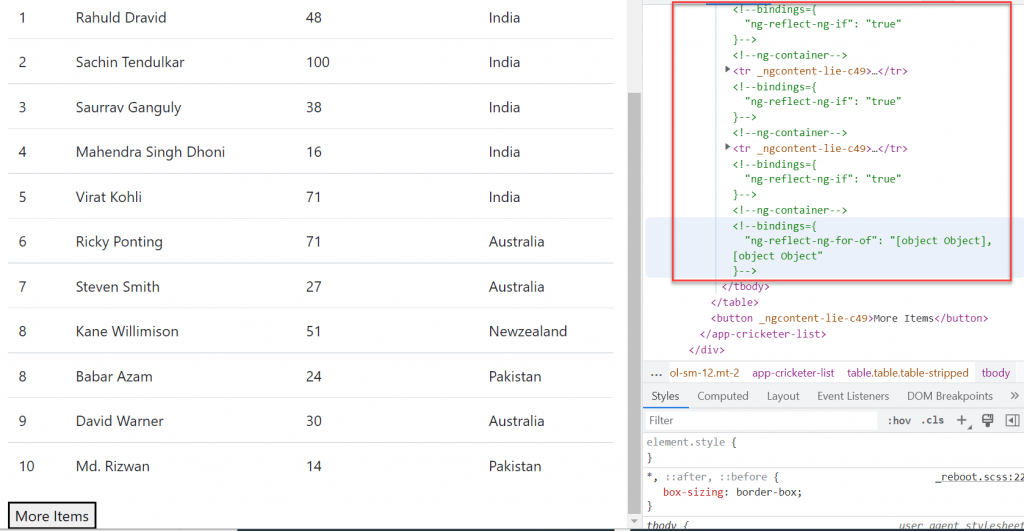Open the _reboot.scss source link
The image size is (1024, 531).
978,477
